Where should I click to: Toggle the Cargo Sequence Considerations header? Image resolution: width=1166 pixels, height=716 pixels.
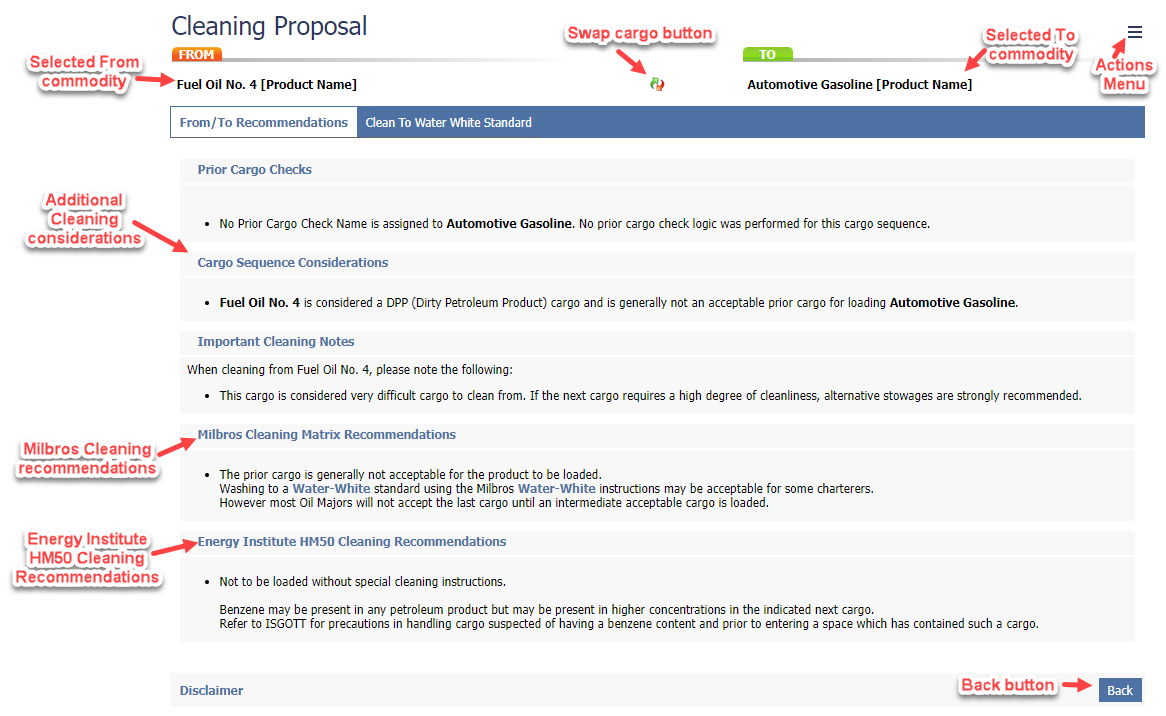click(293, 263)
